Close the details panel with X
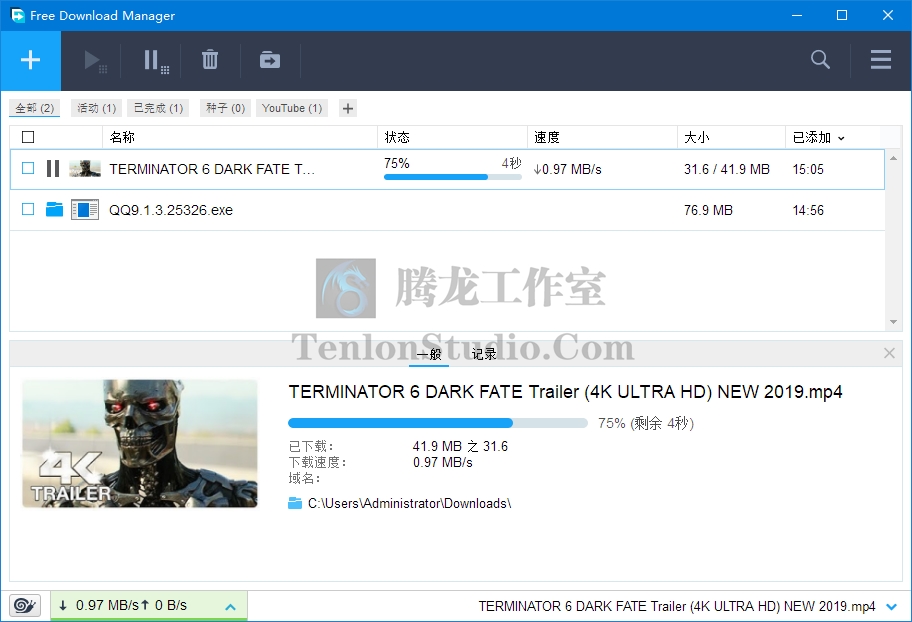 (889, 353)
